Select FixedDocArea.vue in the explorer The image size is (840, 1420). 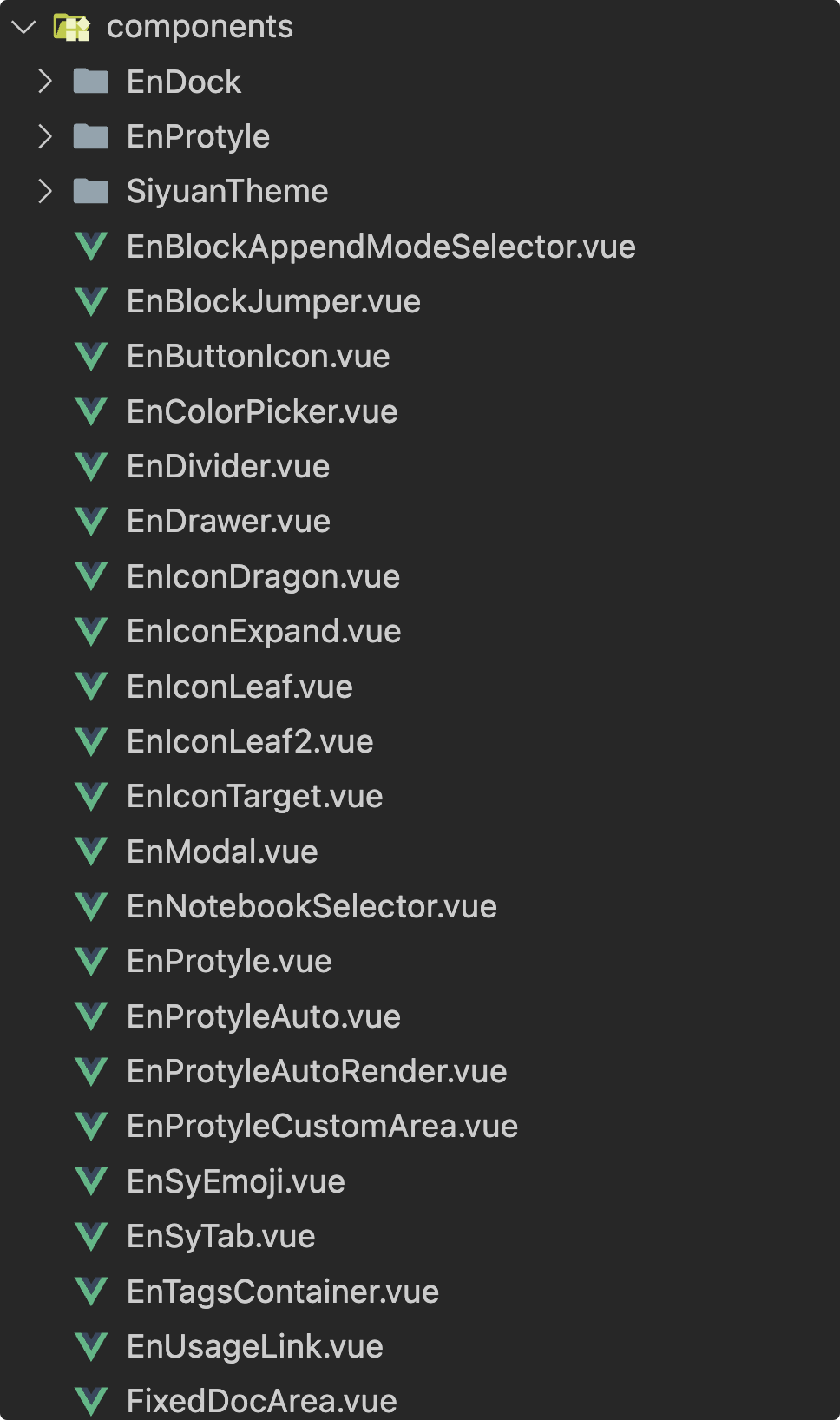(261, 1401)
